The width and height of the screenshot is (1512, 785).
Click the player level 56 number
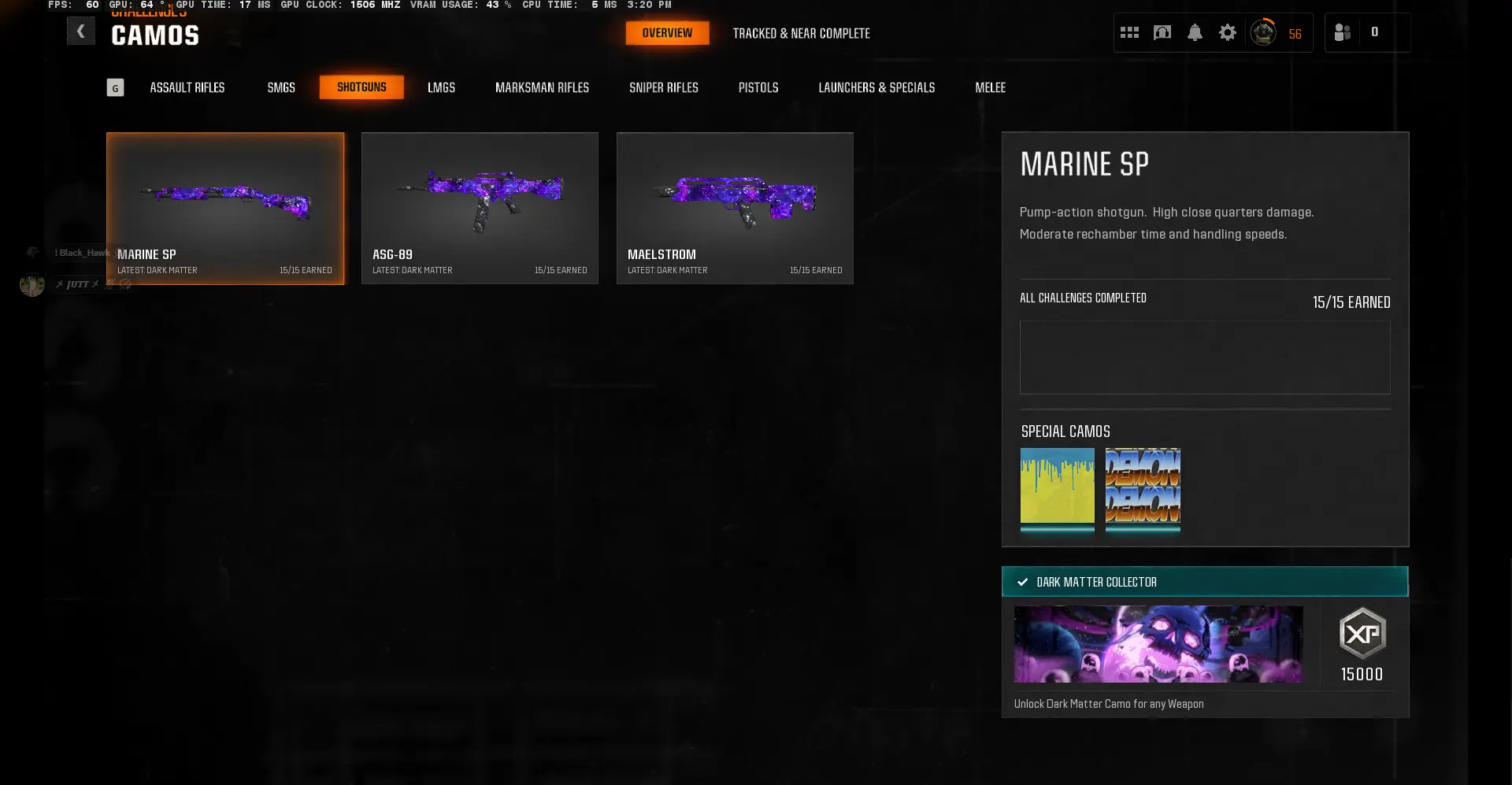pyautogui.click(x=1295, y=34)
